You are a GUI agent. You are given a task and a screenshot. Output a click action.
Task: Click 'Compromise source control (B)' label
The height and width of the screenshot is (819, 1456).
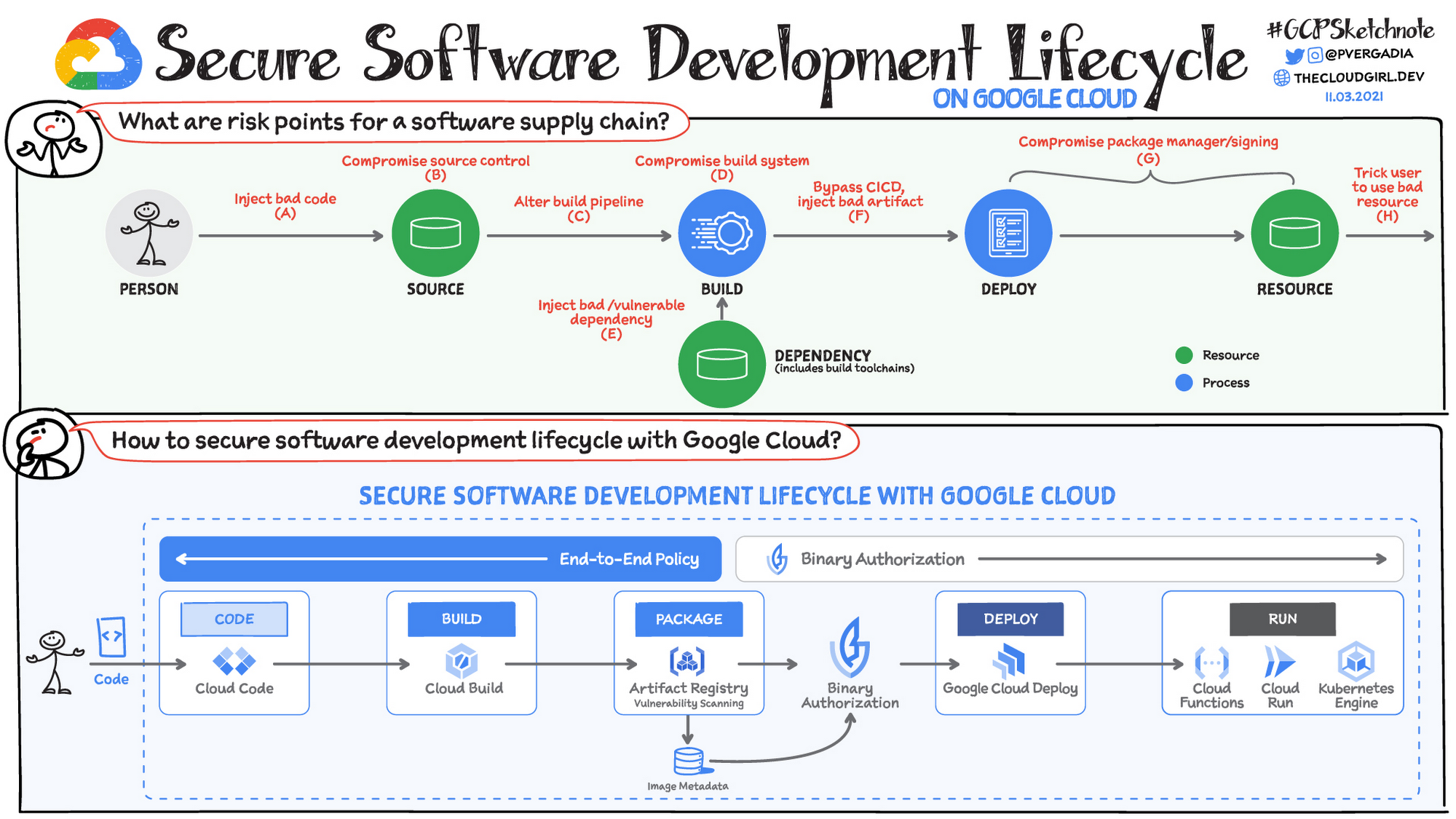click(435, 167)
